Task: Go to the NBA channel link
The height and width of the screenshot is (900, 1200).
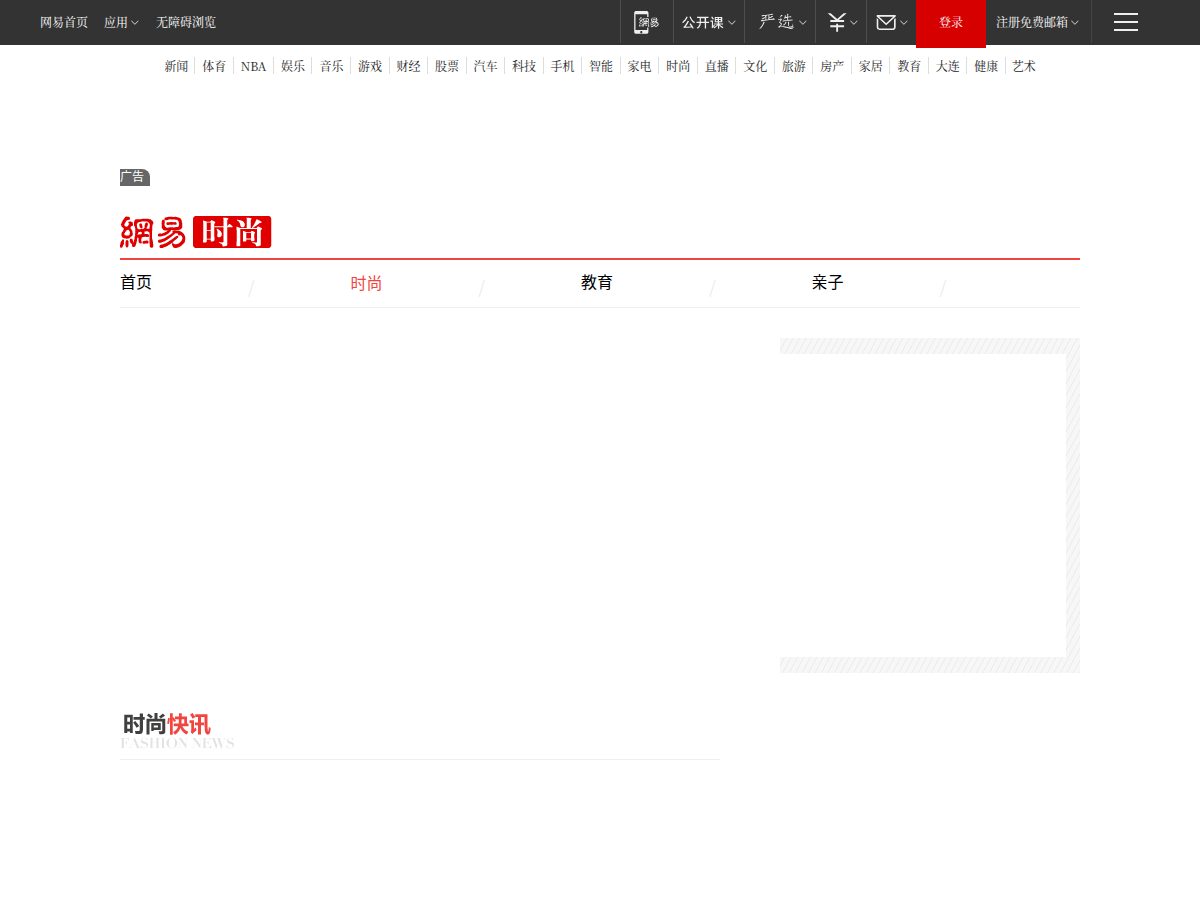Action: 253,66
